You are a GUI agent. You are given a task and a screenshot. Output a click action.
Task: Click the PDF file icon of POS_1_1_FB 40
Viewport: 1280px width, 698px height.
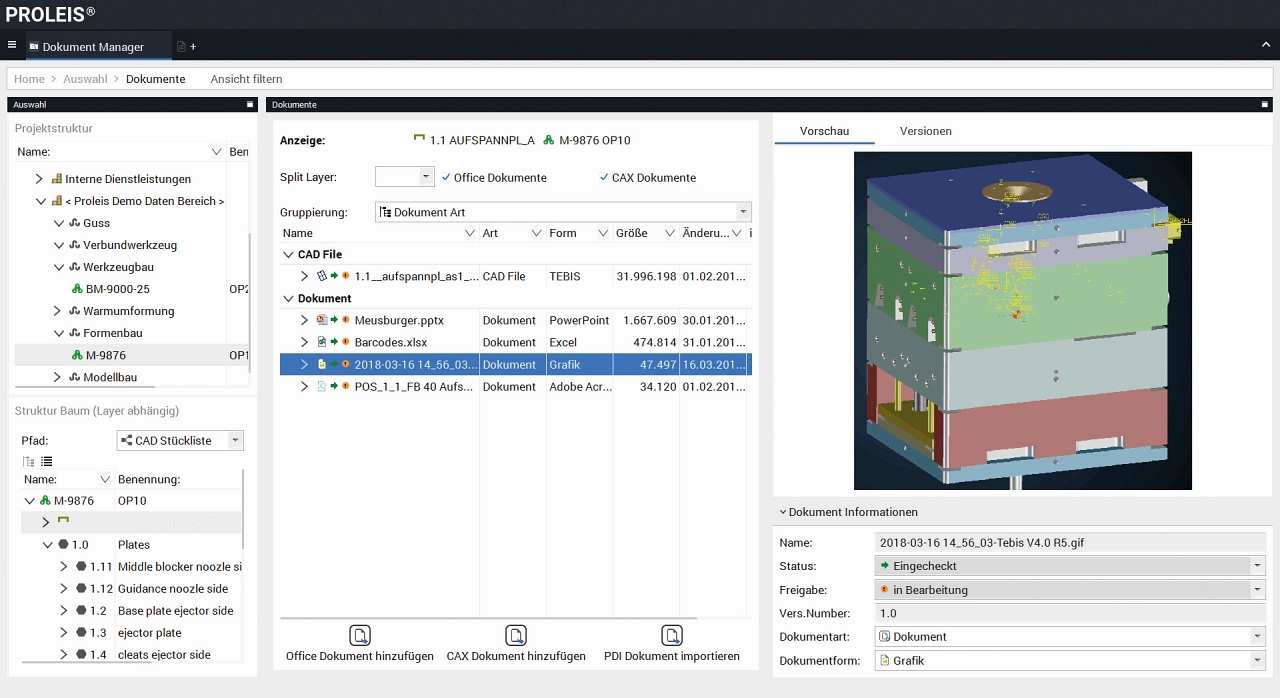pyautogui.click(x=321, y=386)
